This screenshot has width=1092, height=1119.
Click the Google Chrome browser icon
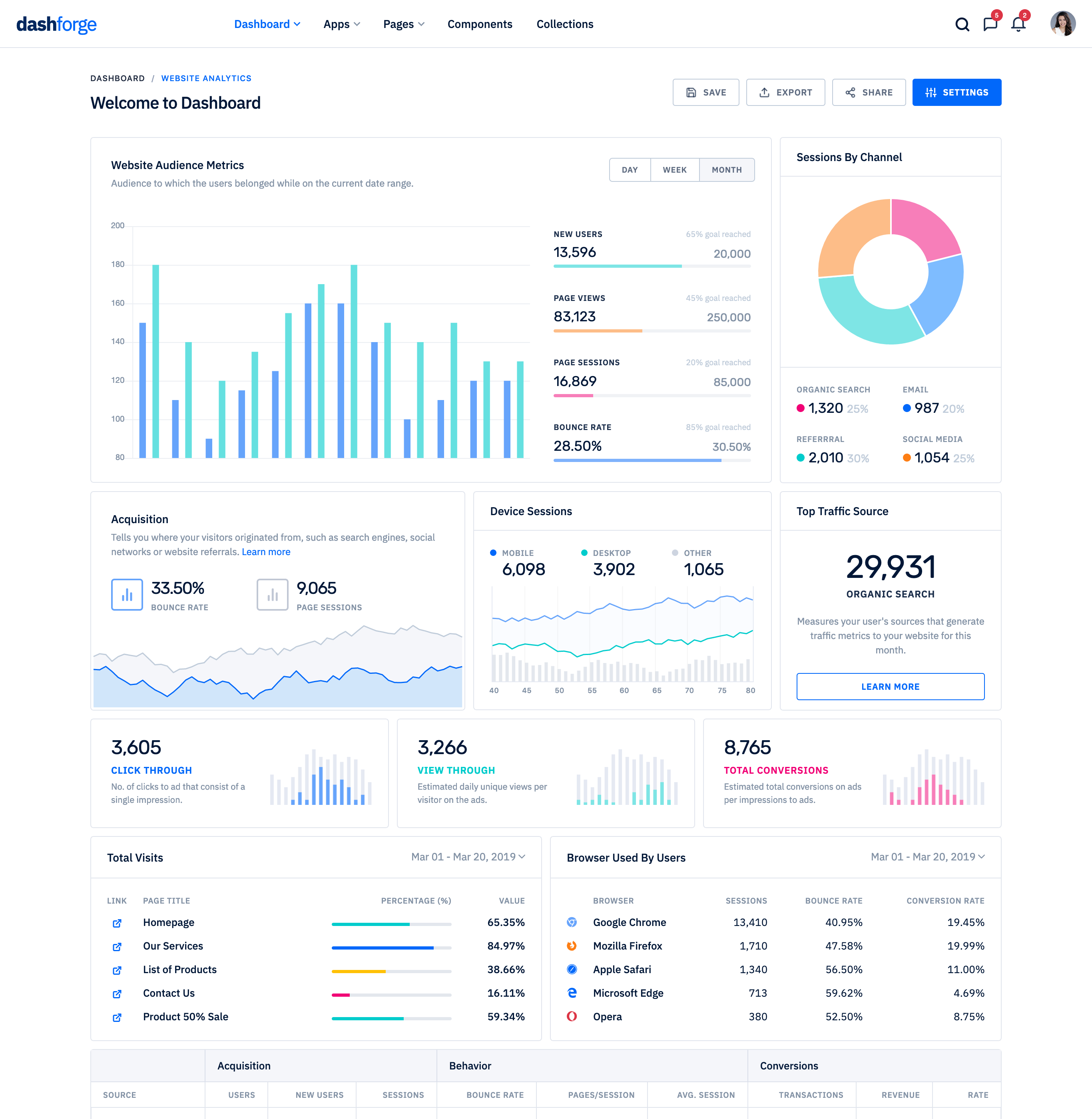point(572,922)
